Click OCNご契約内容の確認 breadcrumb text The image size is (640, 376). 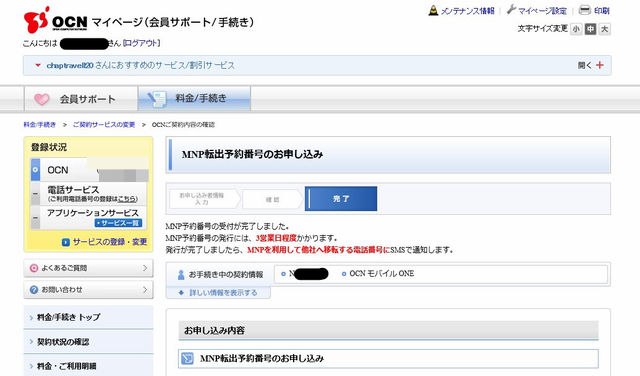tap(183, 125)
